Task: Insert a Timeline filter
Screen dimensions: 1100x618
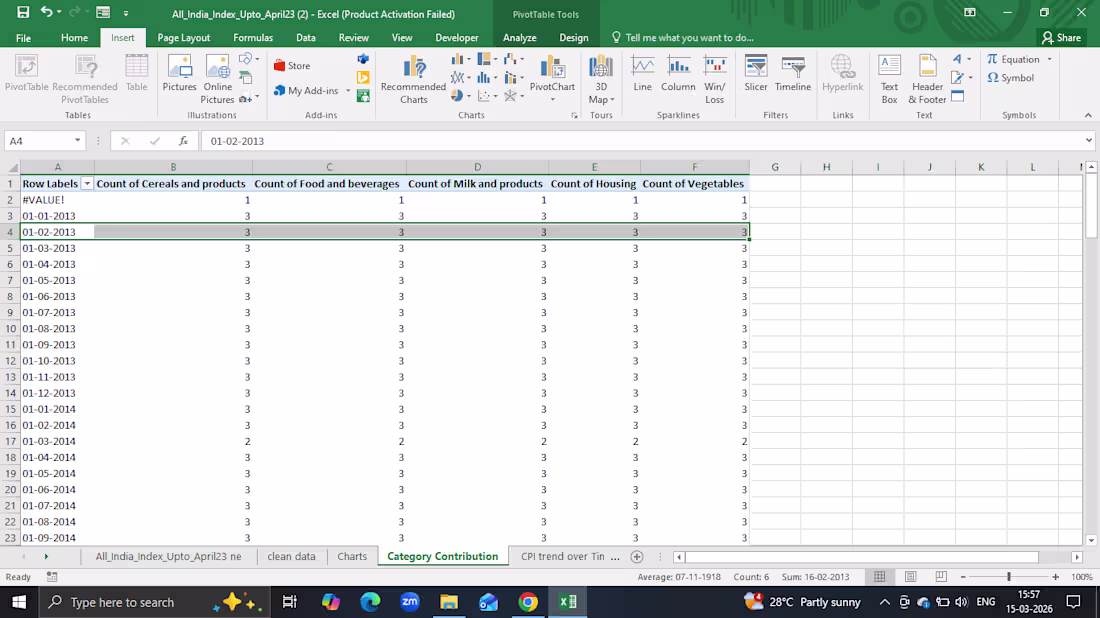Action: pyautogui.click(x=793, y=74)
